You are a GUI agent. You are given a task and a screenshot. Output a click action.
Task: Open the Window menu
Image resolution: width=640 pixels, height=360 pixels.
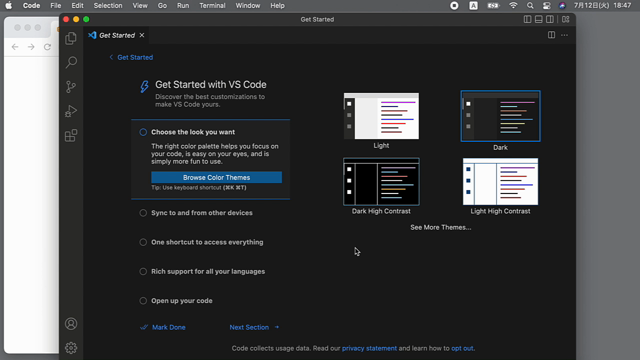[248, 6]
